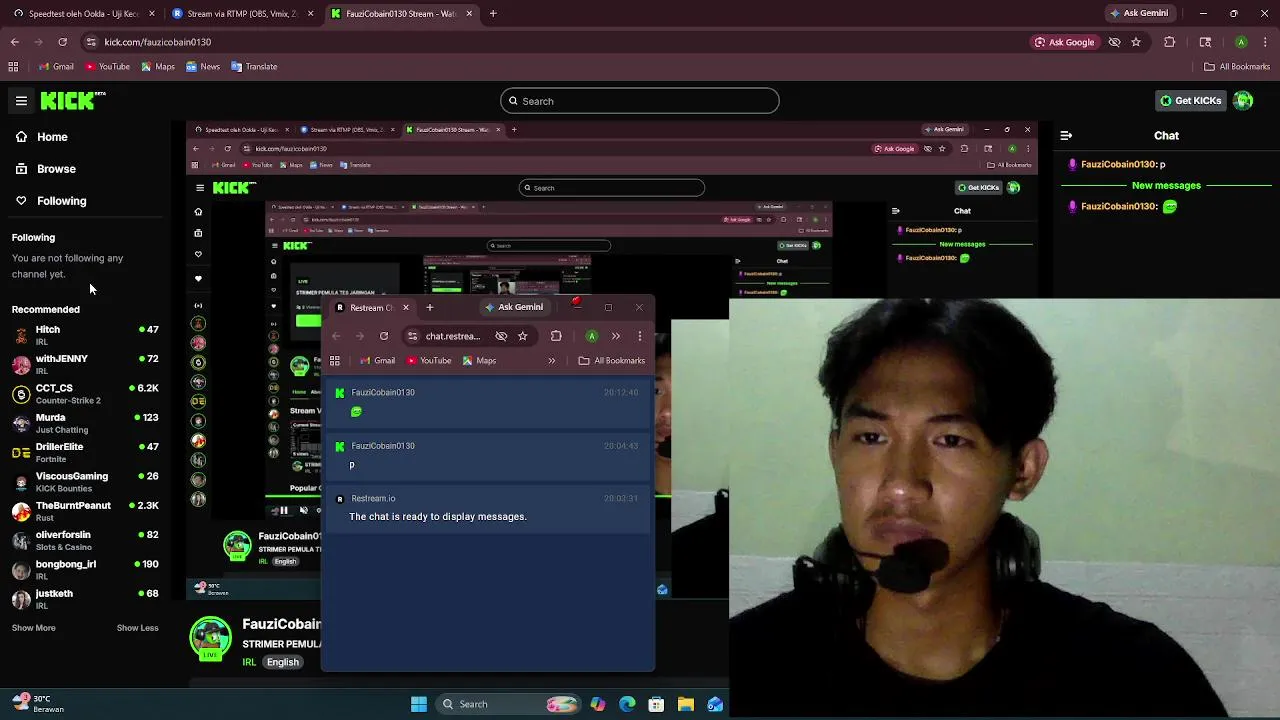Open recommended channel ViscousGaming
Image resolution: width=1280 pixels, height=720 pixels.
coord(85,482)
